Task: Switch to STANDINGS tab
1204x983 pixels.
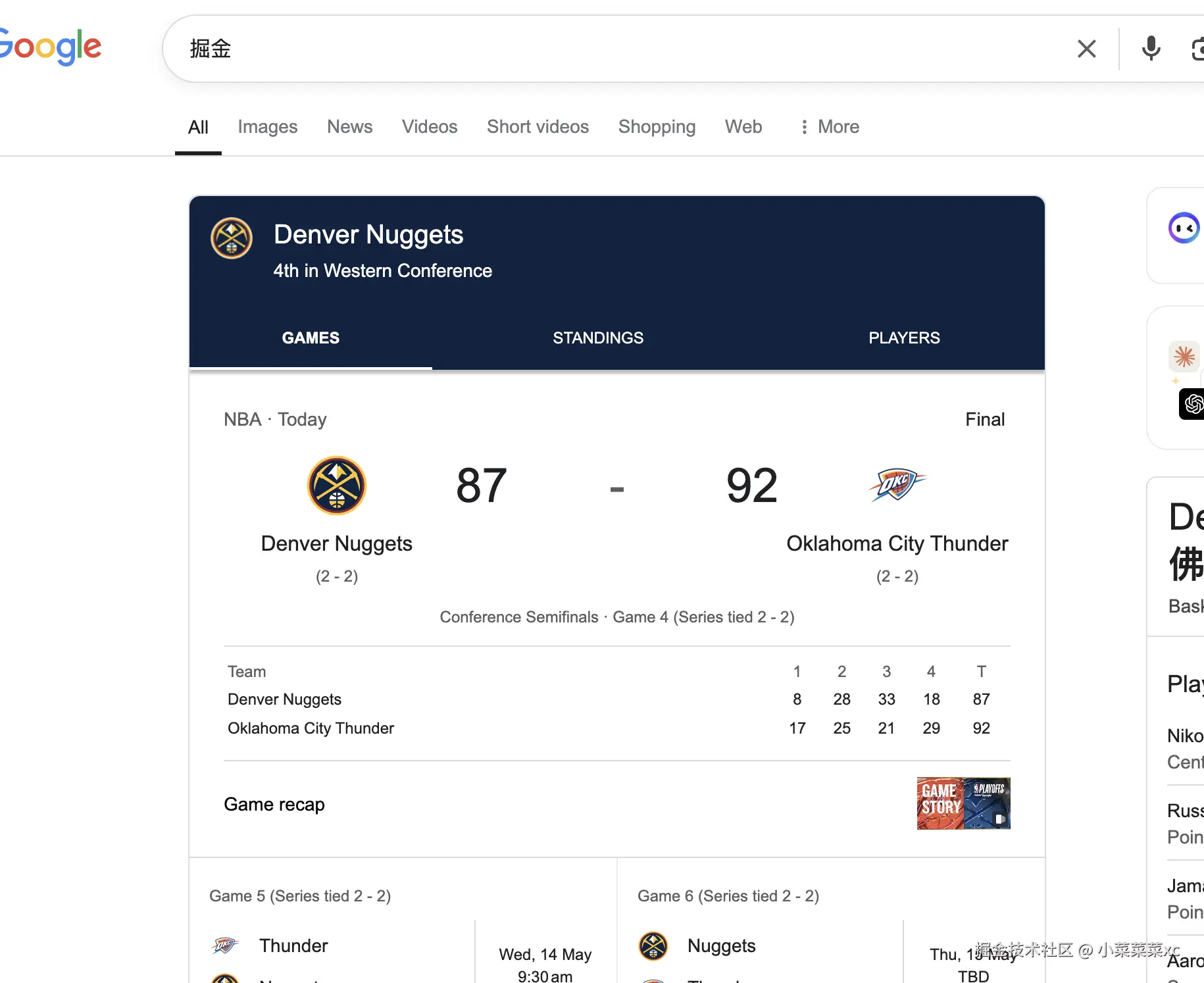Action: pos(598,338)
